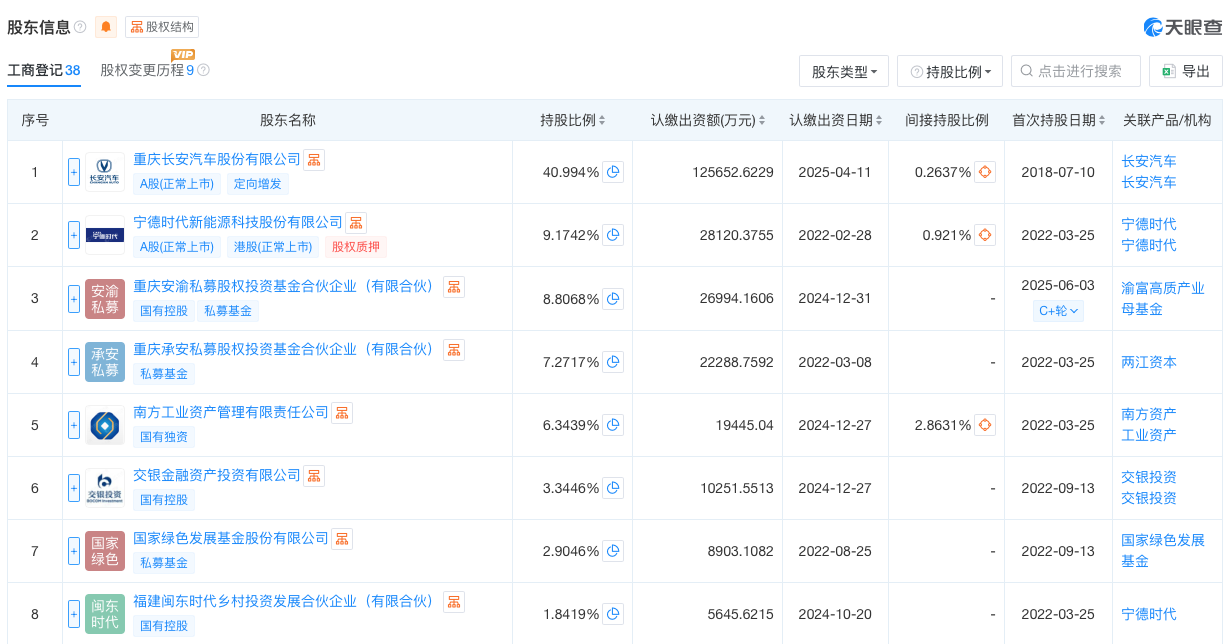Click pie chart icon next to 6.3439%
The image size is (1227, 644).
(x=614, y=425)
